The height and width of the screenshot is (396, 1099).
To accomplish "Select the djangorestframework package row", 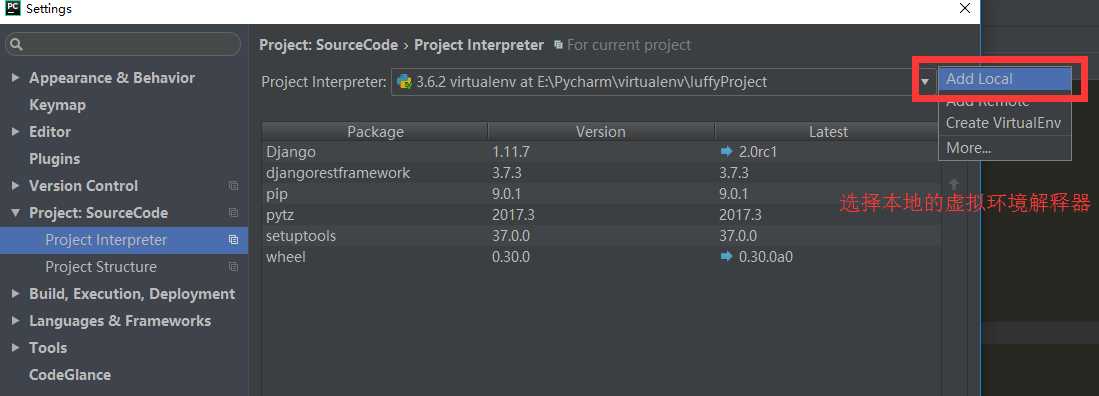I will click(x=601, y=172).
